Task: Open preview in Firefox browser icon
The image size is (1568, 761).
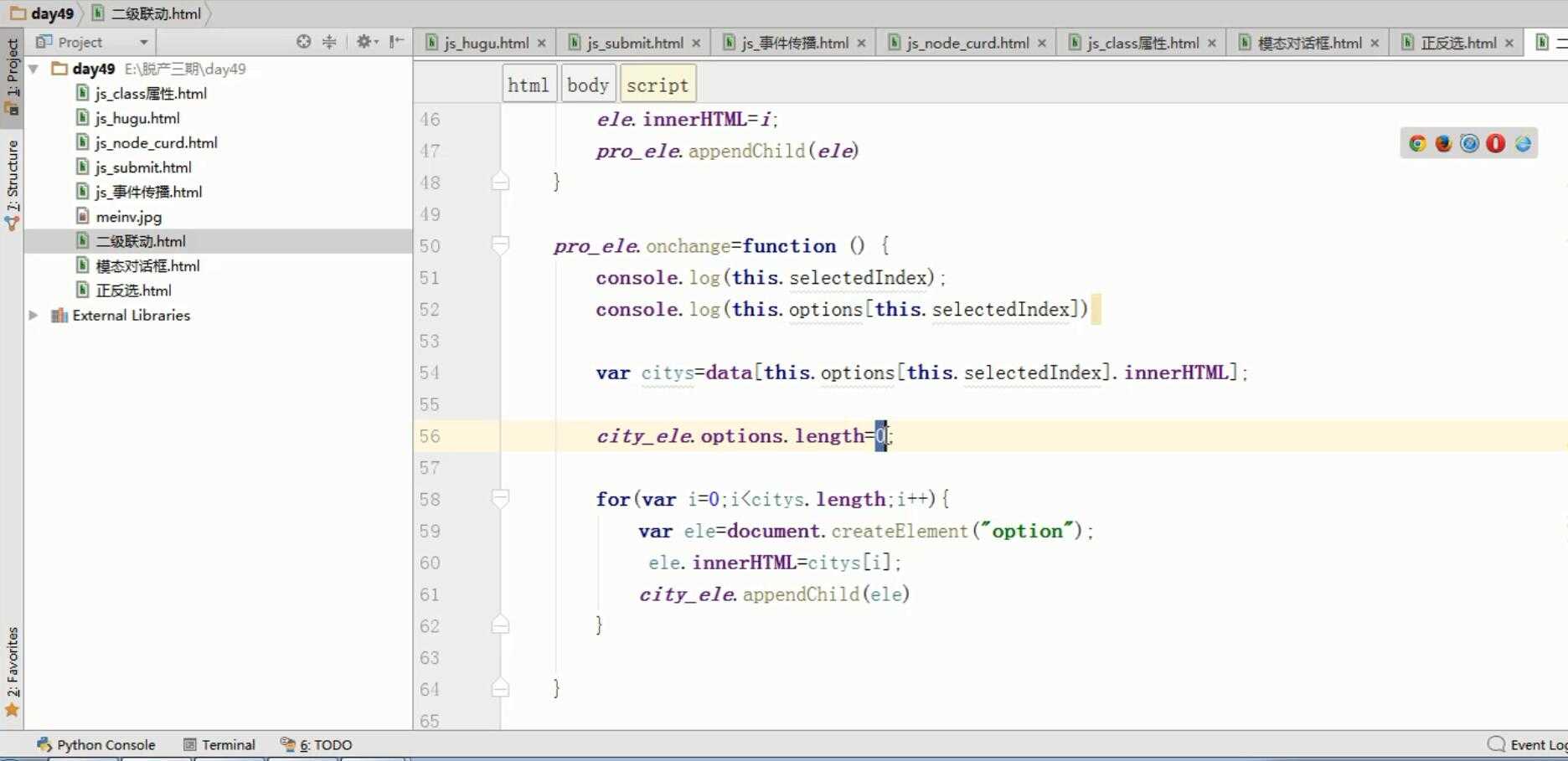Action: click(x=1443, y=143)
